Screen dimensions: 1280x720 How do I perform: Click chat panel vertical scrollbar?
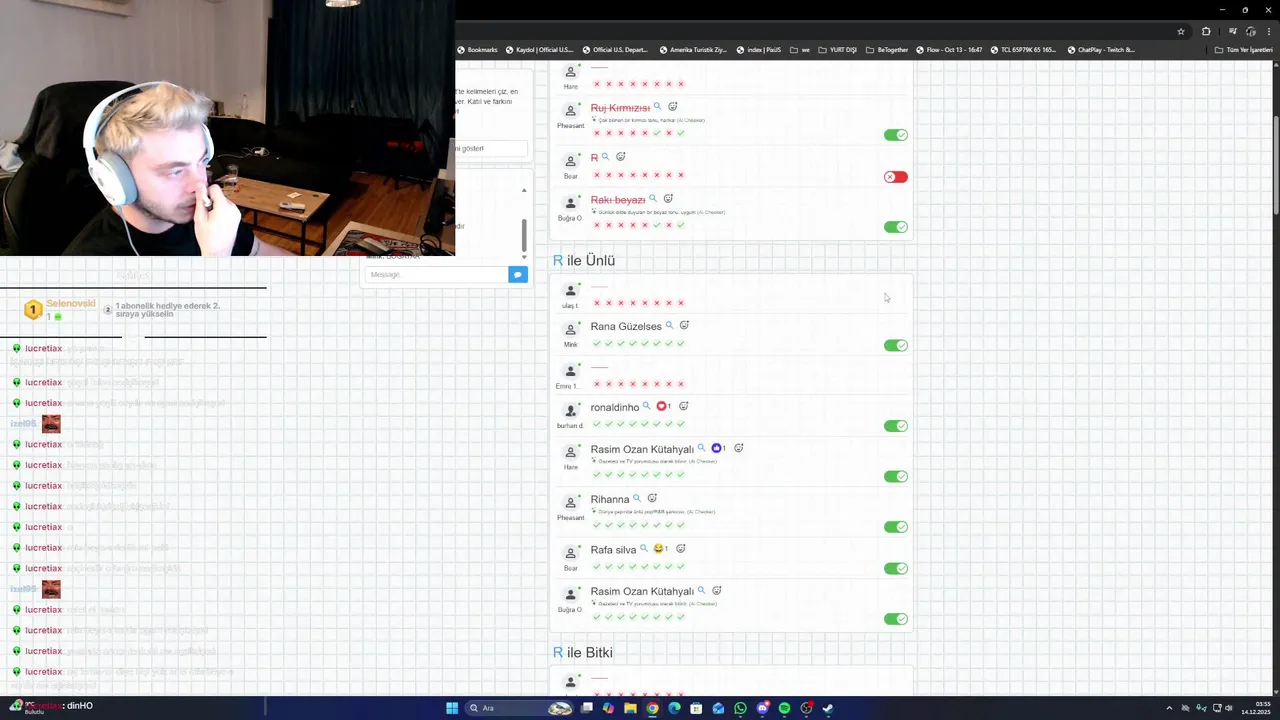pos(523,236)
